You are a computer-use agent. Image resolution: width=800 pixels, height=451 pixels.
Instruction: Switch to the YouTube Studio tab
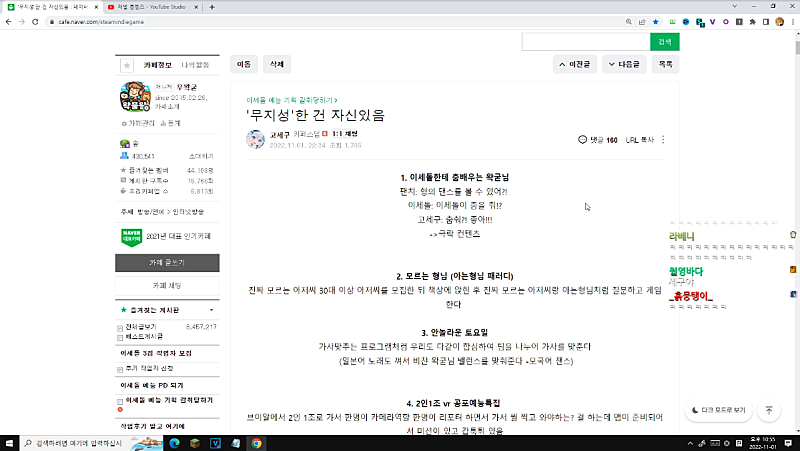click(151, 7)
